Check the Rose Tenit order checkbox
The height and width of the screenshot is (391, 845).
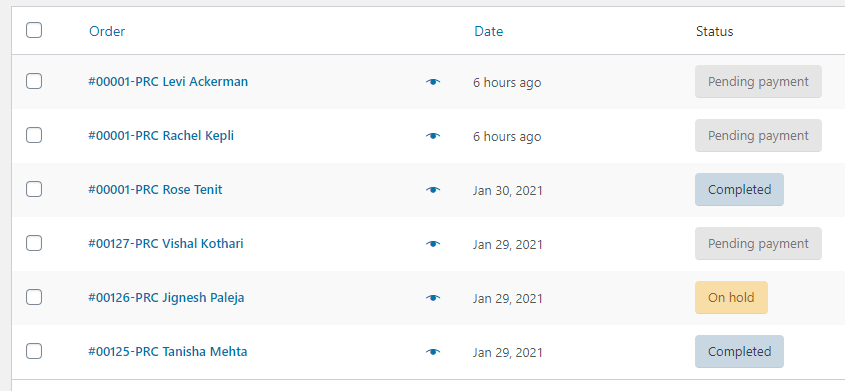point(34,189)
